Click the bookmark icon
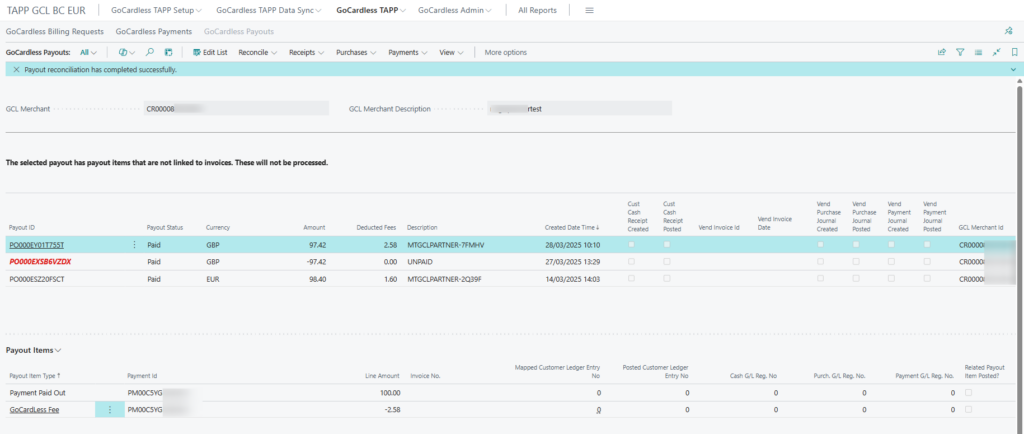The image size is (1024, 434). click(x=1014, y=52)
